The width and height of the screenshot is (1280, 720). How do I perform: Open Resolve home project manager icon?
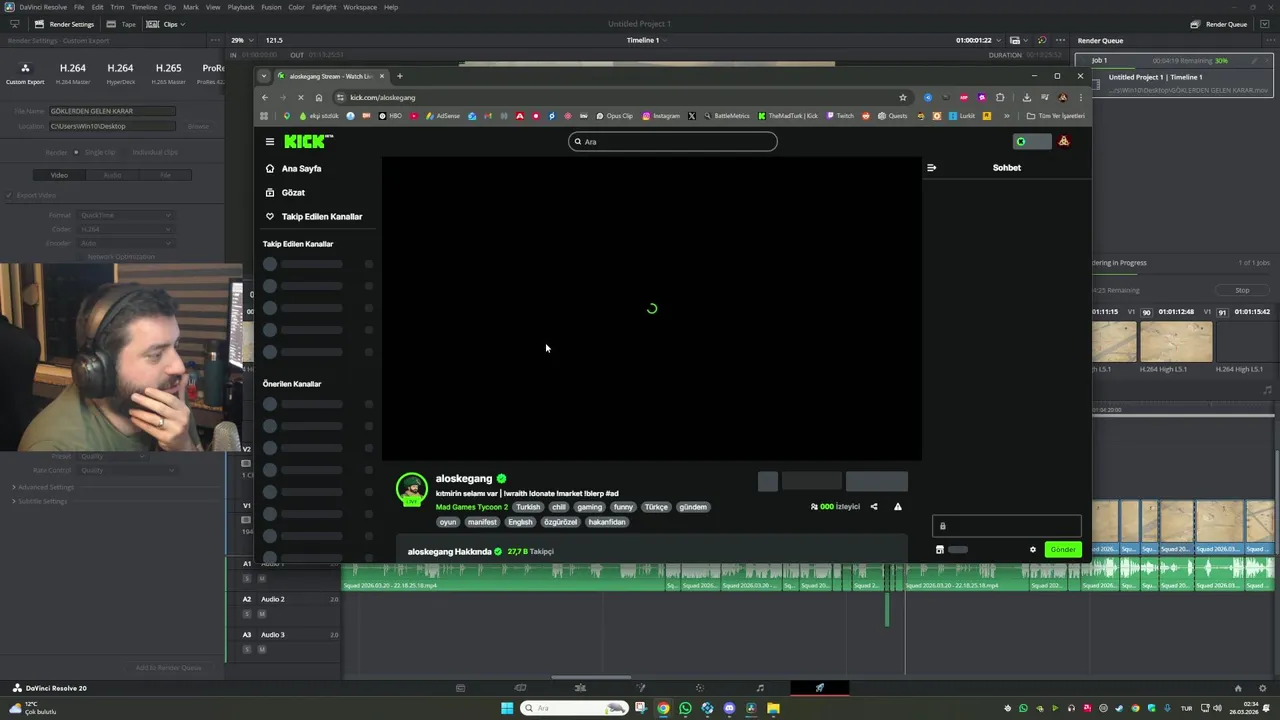click(1238, 688)
